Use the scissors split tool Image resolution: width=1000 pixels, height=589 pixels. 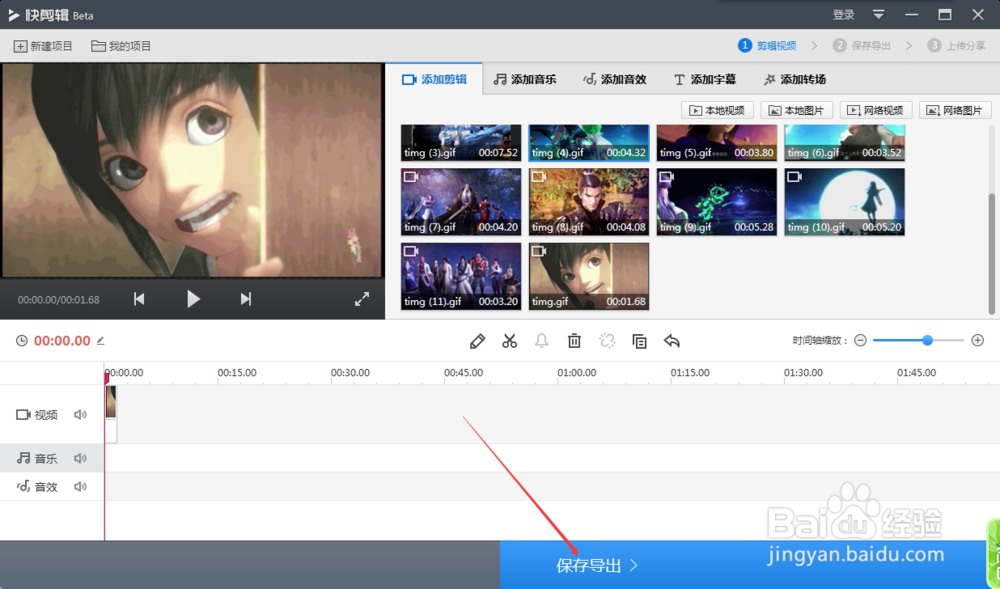coord(509,341)
